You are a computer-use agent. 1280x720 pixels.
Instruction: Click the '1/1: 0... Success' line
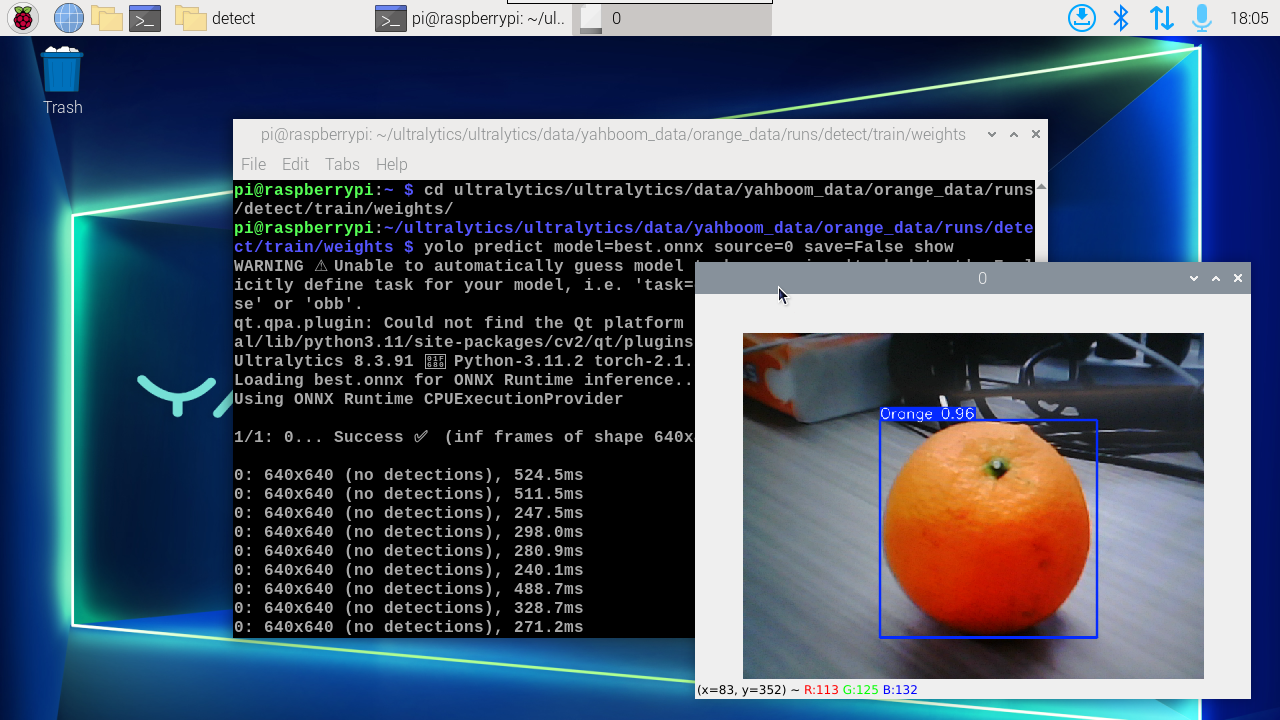[464, 437]
